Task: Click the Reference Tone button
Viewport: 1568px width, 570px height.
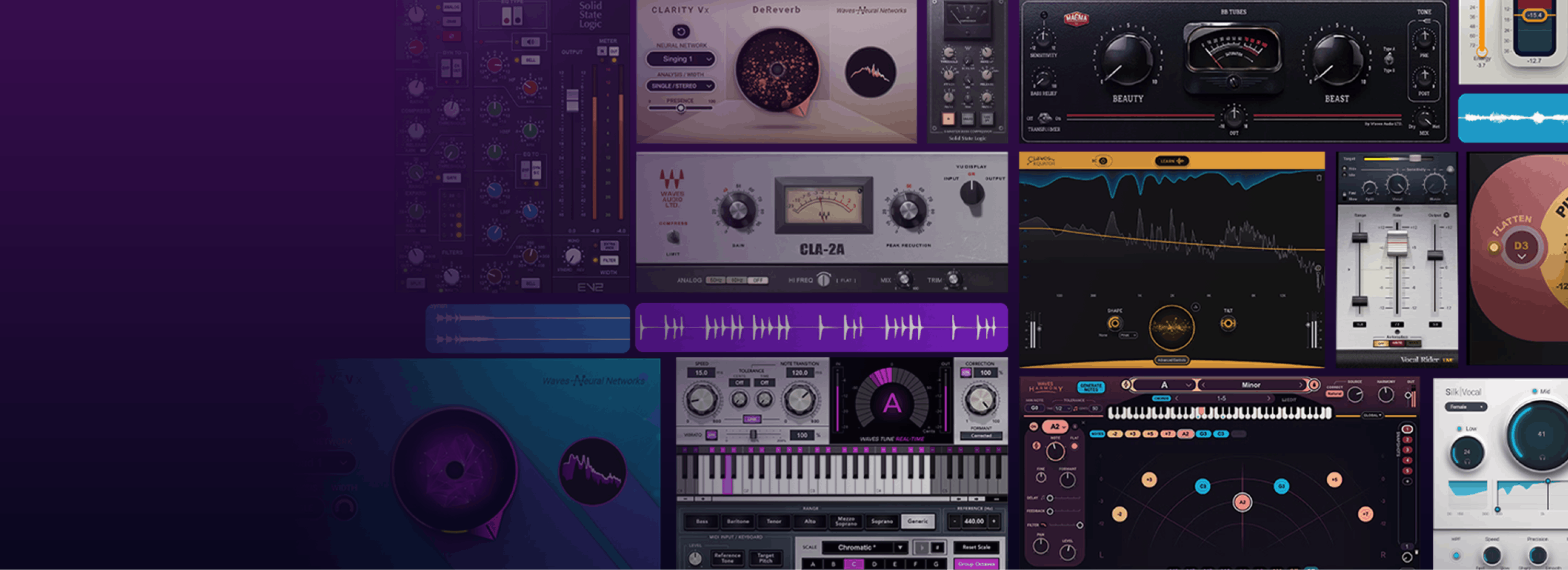Action: click(727, 558)
